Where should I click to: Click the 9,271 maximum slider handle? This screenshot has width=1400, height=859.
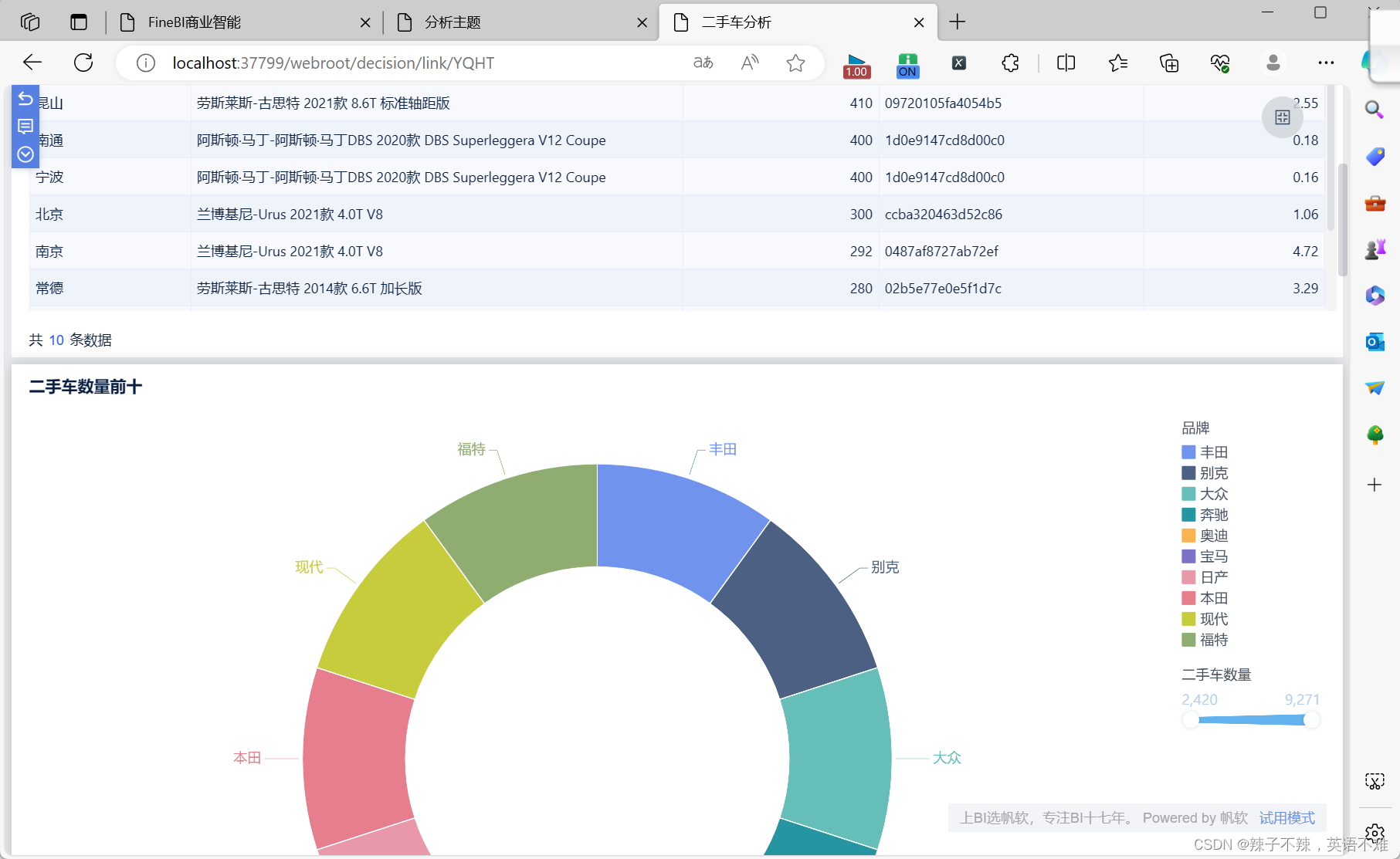pos(1311,720)
